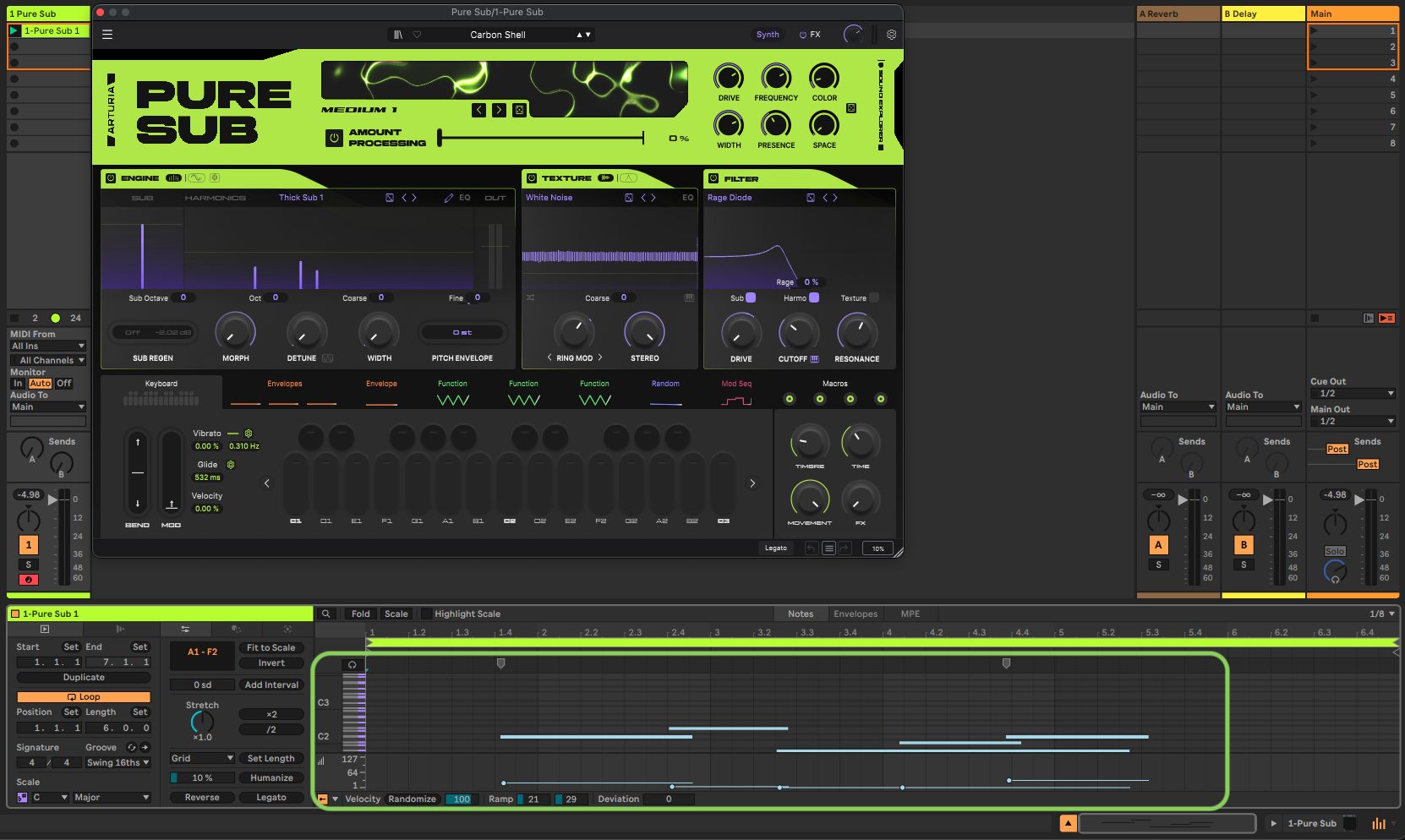Click the keyboard icon right of Texture Coarse

click(689, 297)
